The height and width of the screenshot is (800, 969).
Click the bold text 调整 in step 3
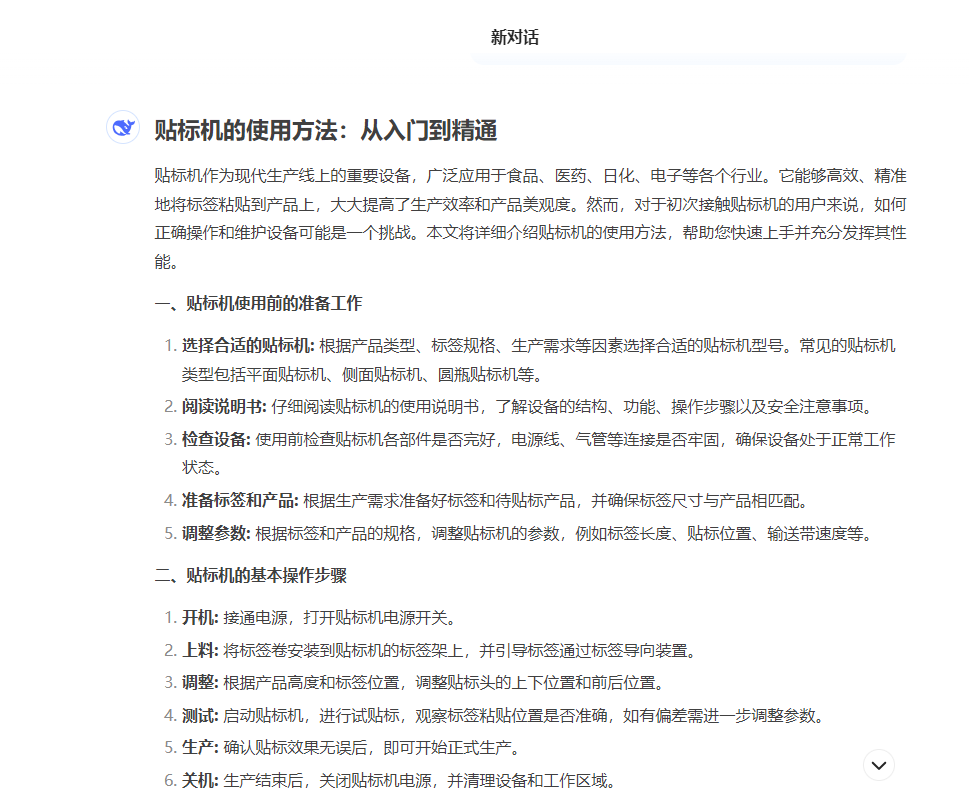(x=200, y=683)
